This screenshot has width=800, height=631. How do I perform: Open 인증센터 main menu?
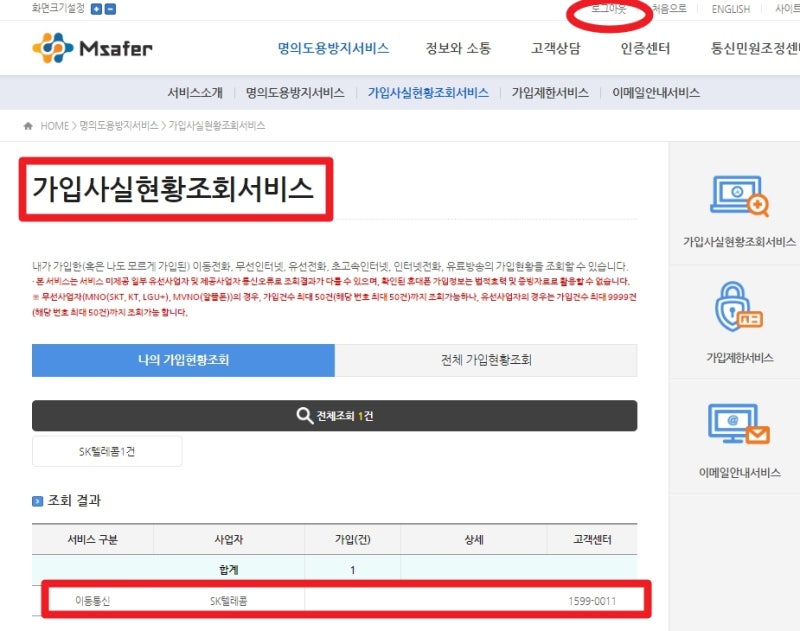(x=645, y=48)
